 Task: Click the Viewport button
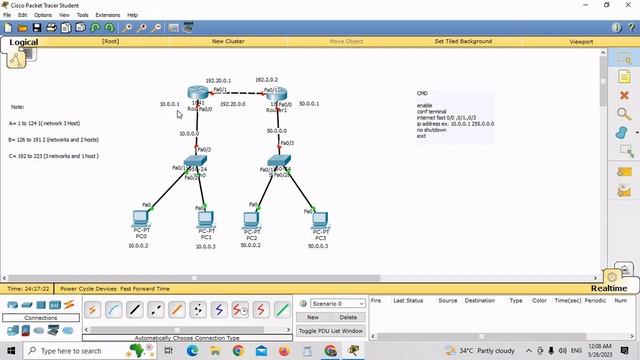pyautogui.click(x=581, y=42)
